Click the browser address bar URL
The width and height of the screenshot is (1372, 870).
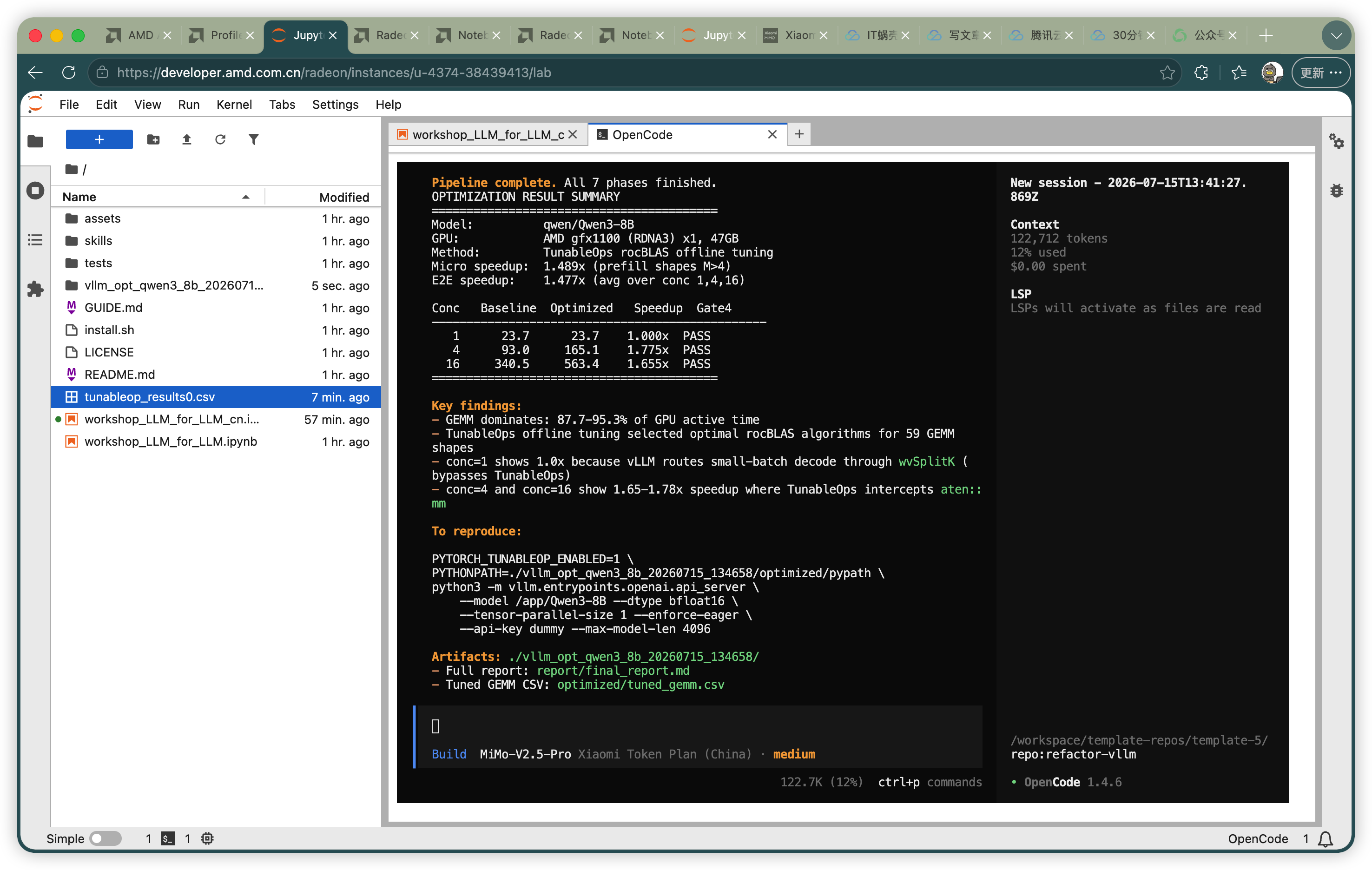[335, 72]
